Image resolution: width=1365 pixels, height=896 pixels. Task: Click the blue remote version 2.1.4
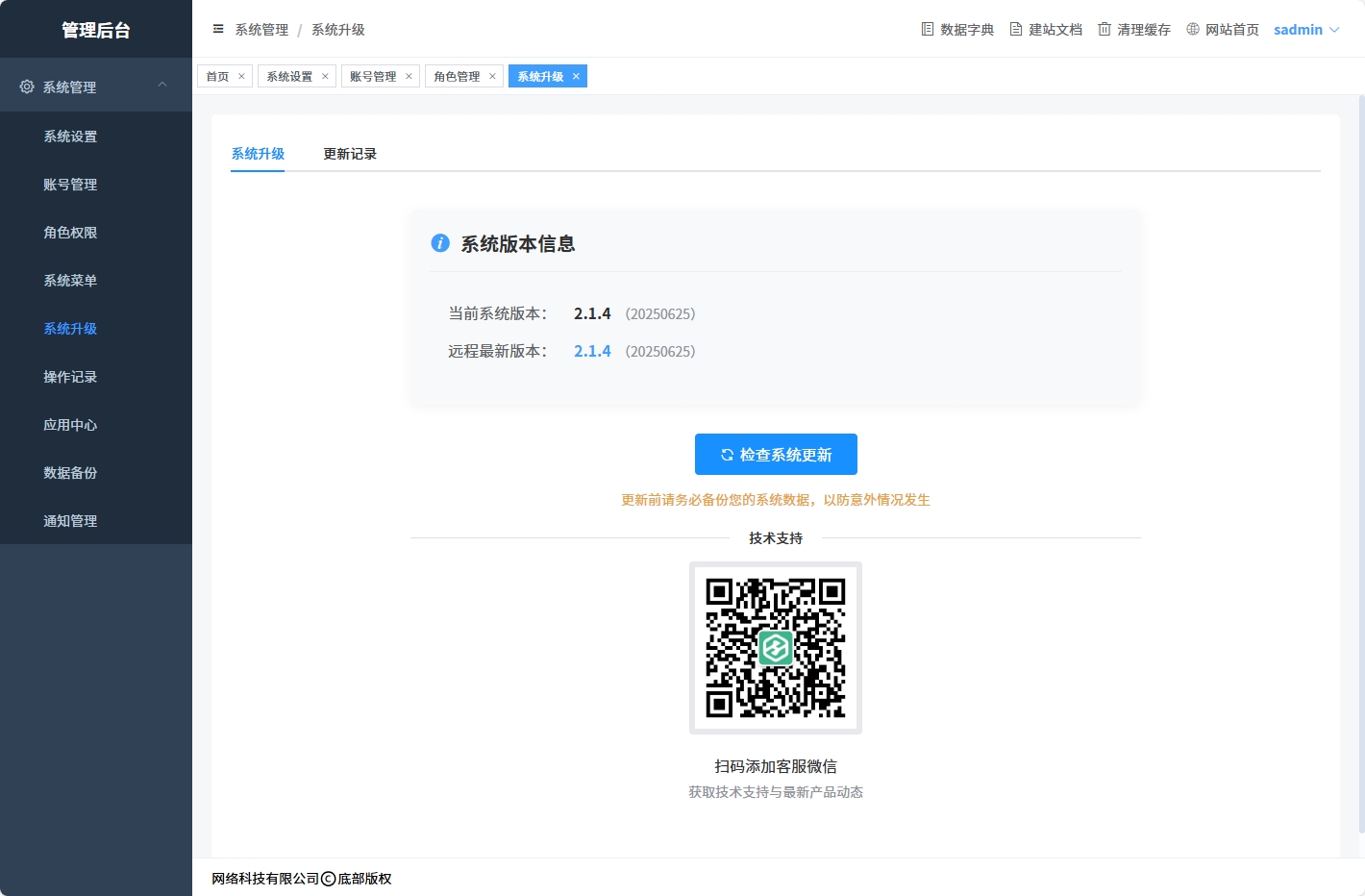point(592,351)
